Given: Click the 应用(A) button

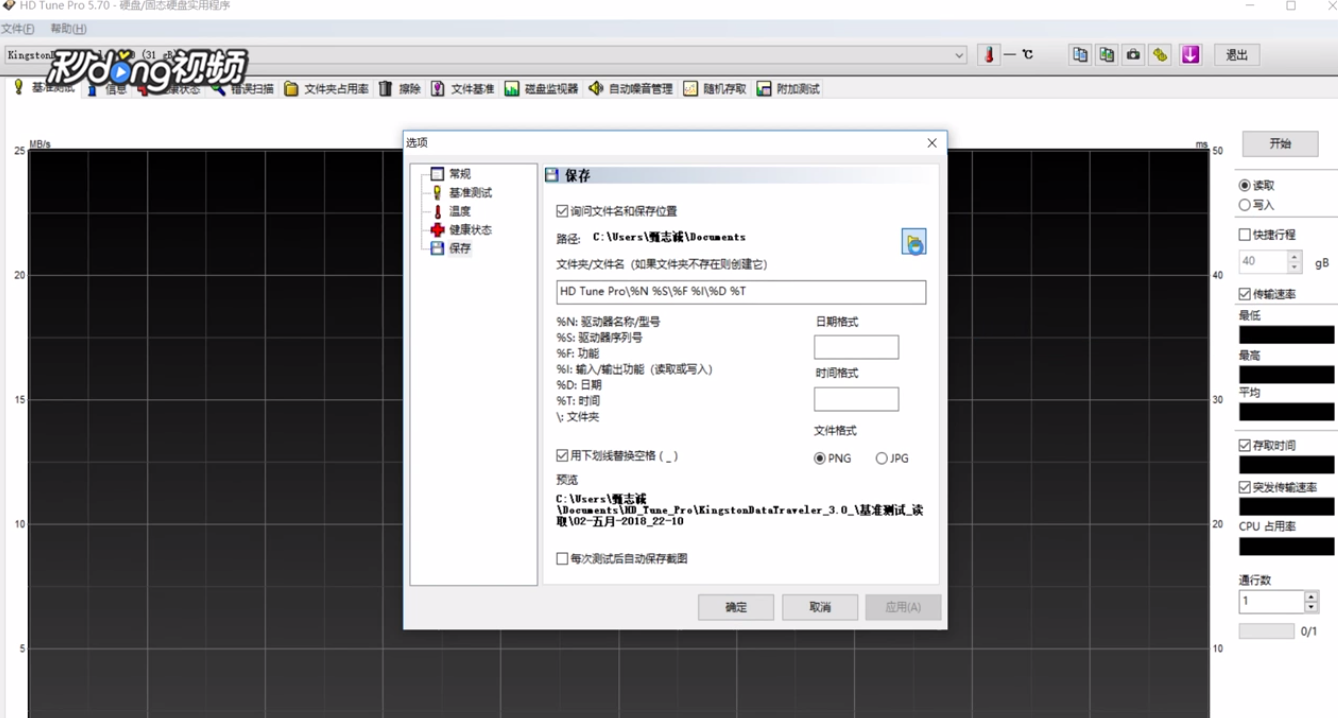Looking at the screenshot, I should click(903, 607).
